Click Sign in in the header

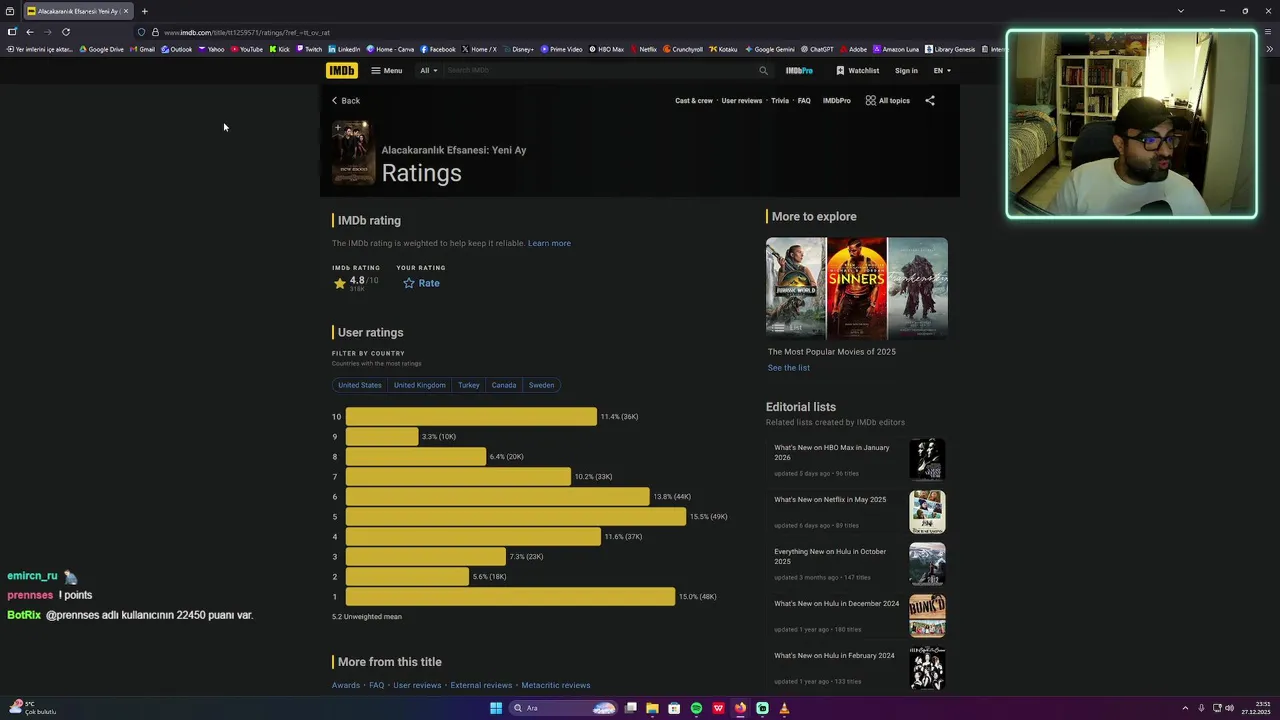click(x=906, y=71)
